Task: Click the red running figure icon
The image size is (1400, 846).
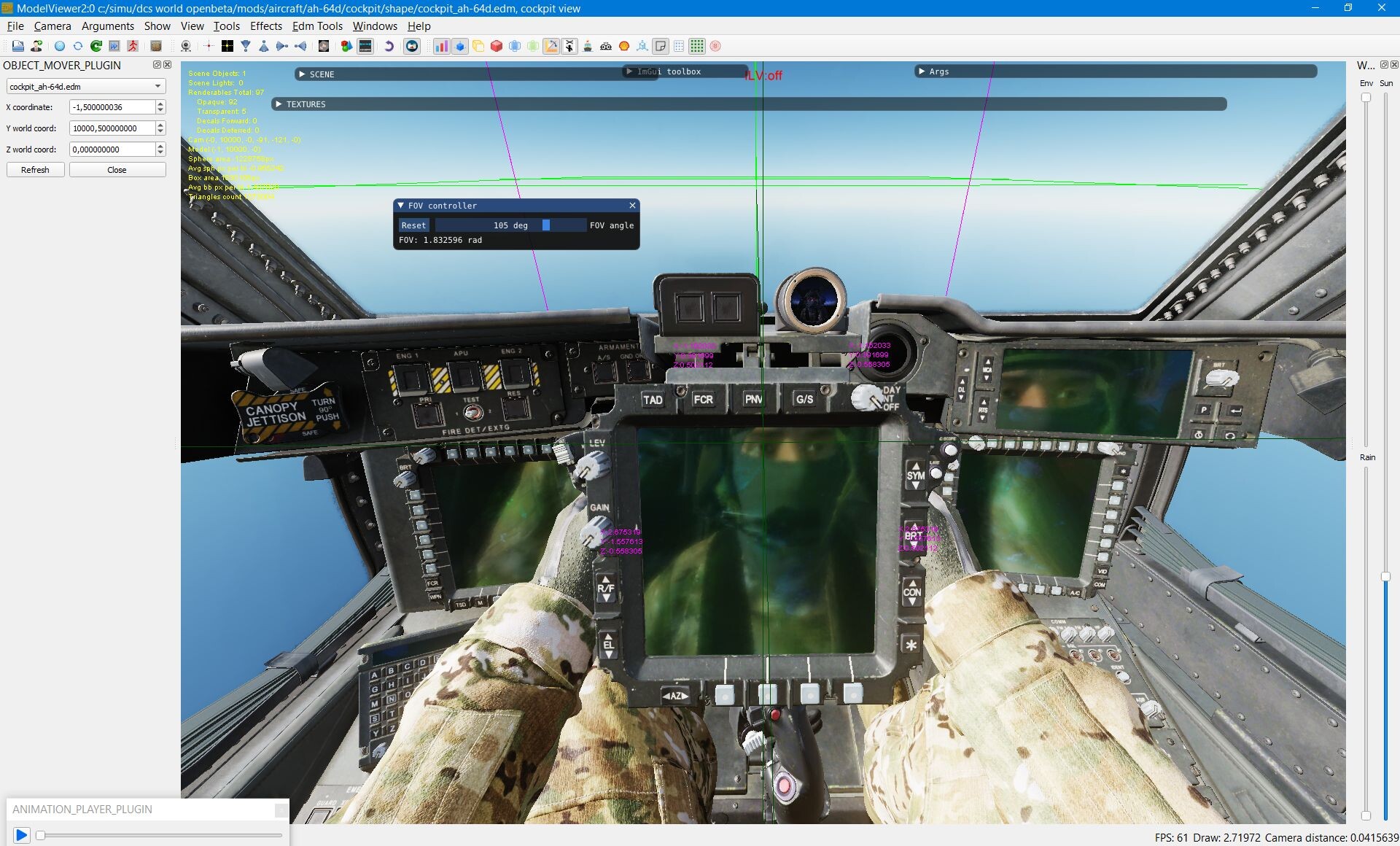Action: click(x=133, y=46)
